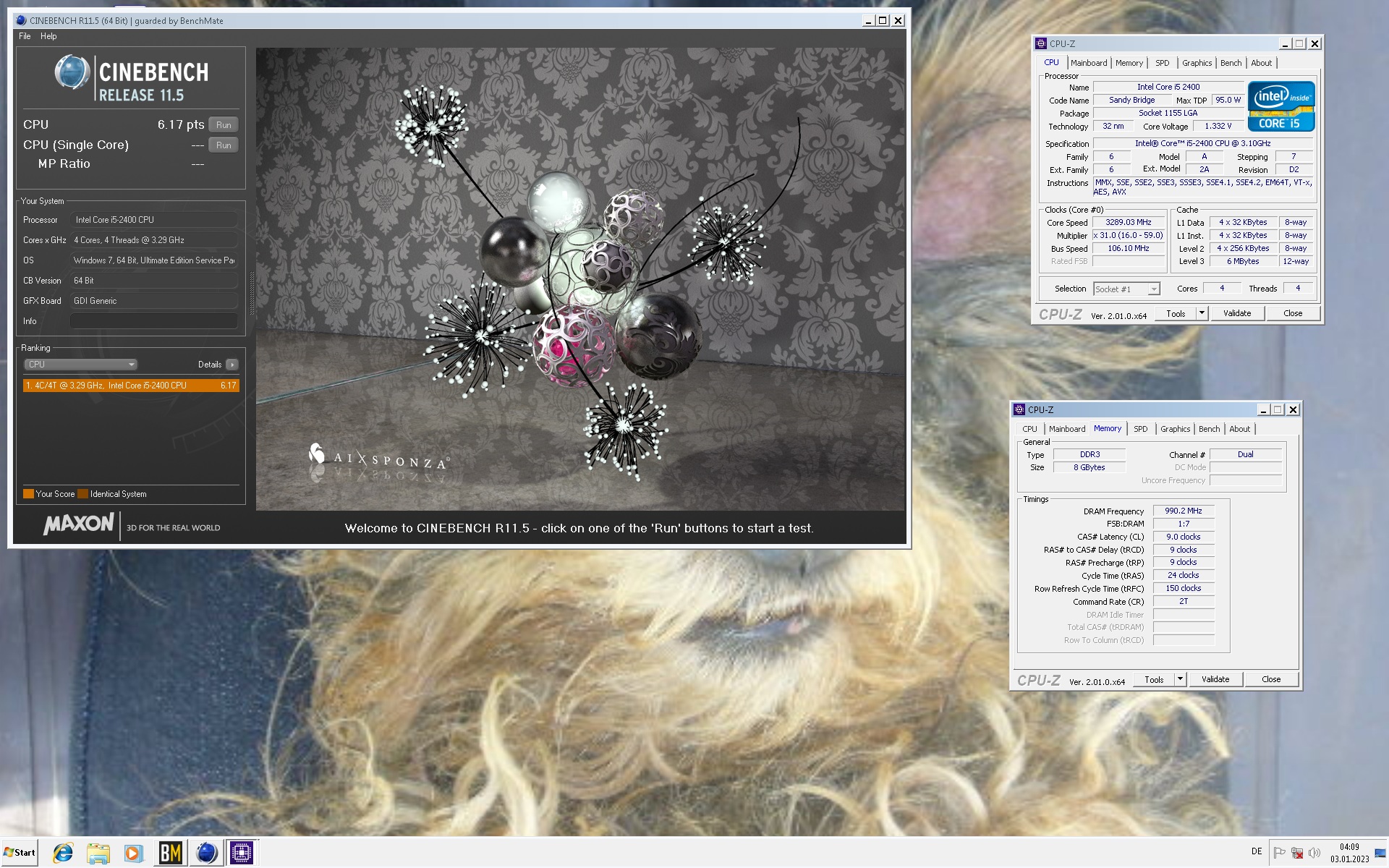Click the DE language indicator
The image size is (1389, 868).
coord(1257,851)
